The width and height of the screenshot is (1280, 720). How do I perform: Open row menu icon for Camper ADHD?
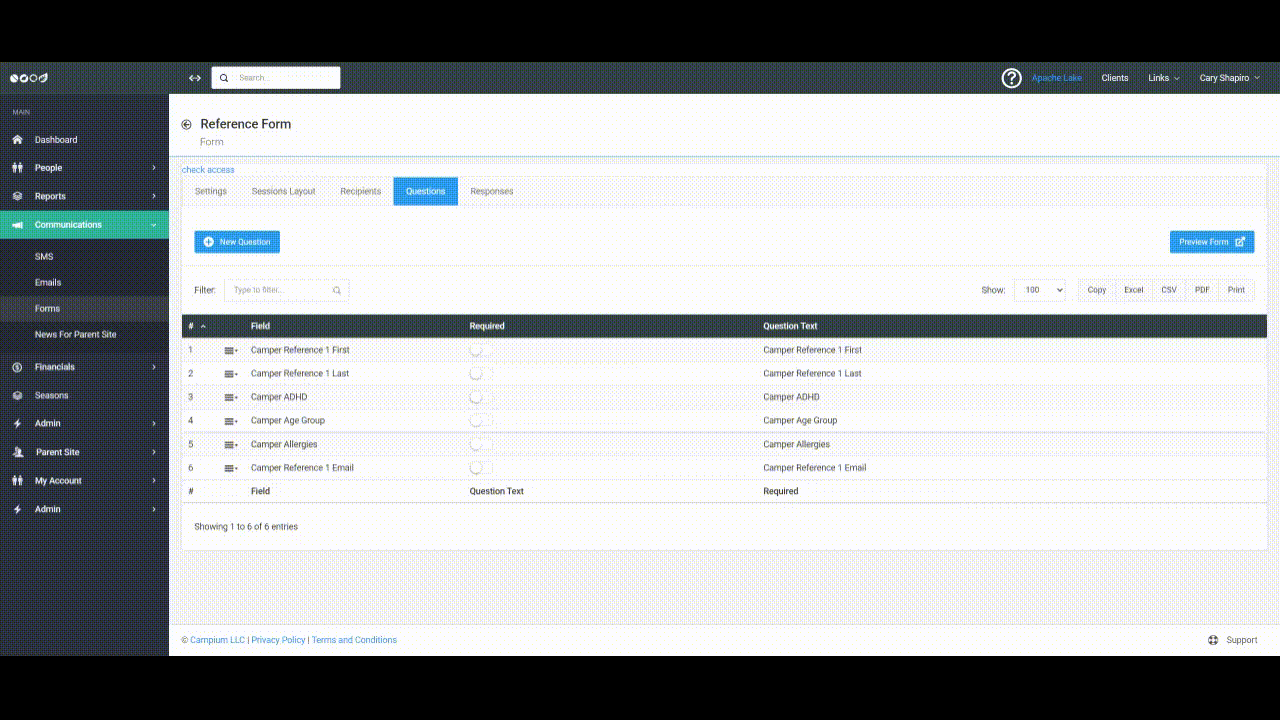click(230, 398)
